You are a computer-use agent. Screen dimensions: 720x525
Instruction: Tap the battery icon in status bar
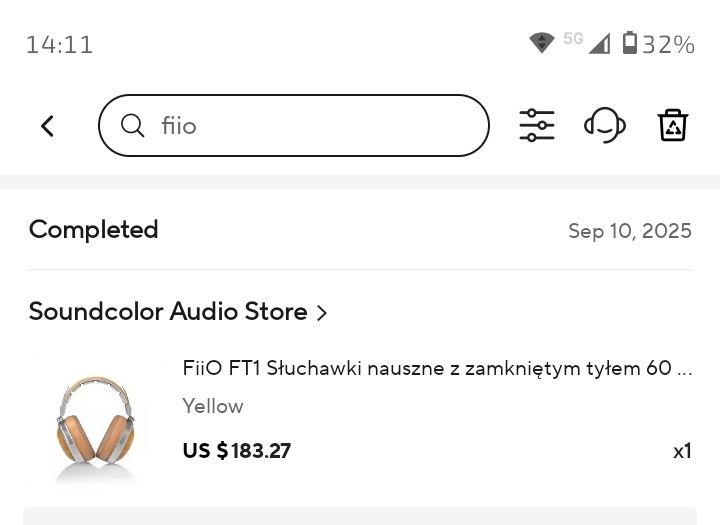pos(630,43)
